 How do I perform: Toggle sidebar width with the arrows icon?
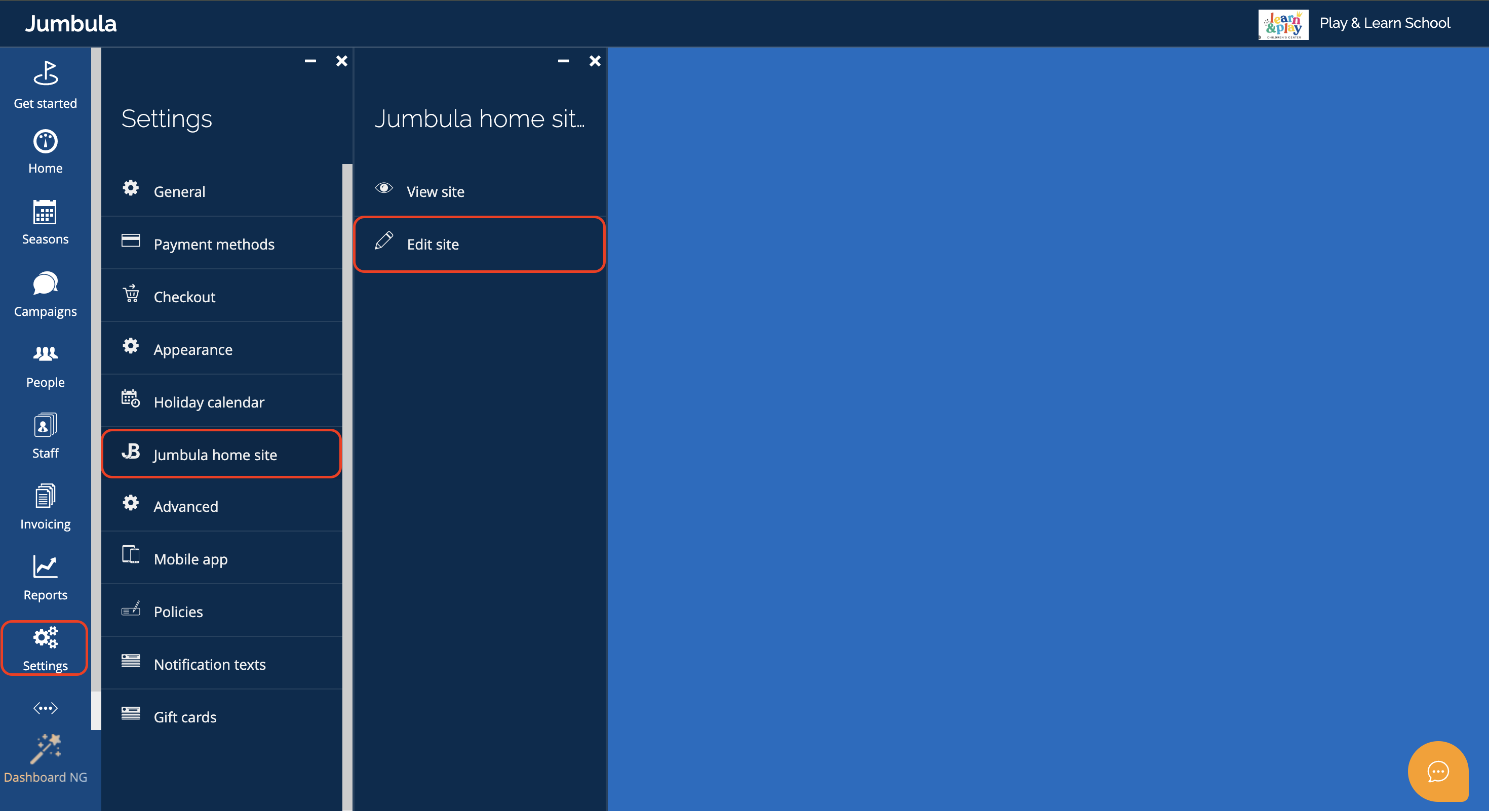45,708
